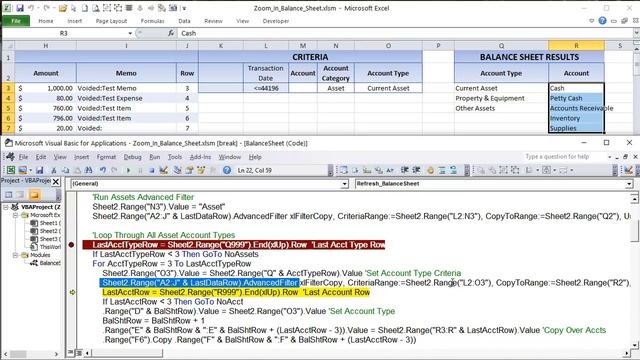The height and width of the screenshot is (360, 640).
Task: Click View Microsoft Excel icon in VBA toolbar
Action: (x=11, y=170)
